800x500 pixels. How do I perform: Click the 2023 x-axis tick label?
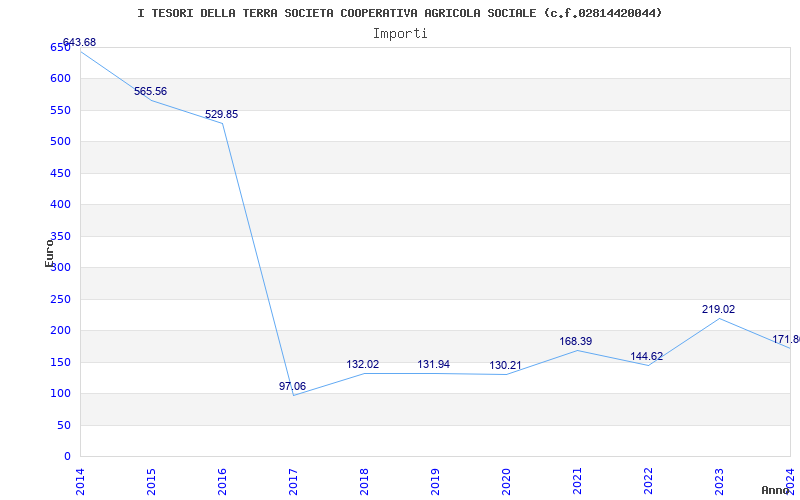click(x=719, y=481)
